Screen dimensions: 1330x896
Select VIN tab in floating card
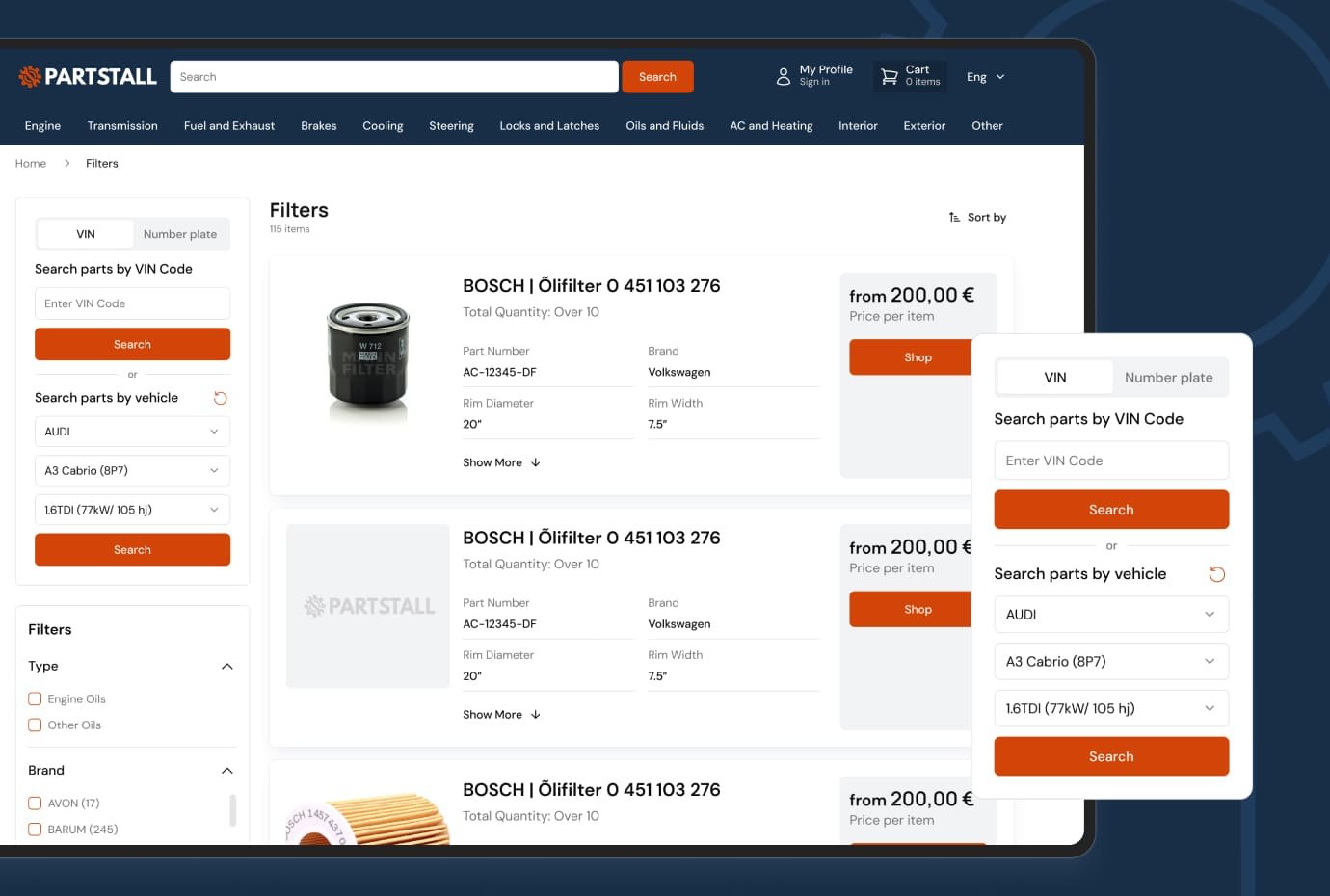[x=1055, y=378]
